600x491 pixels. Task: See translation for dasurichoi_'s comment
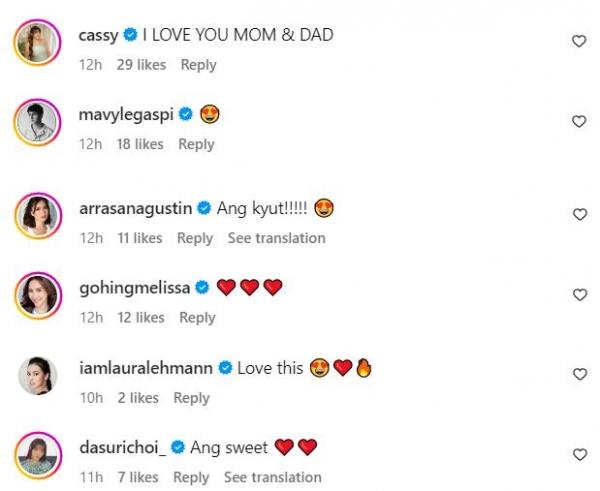point(272,477)
